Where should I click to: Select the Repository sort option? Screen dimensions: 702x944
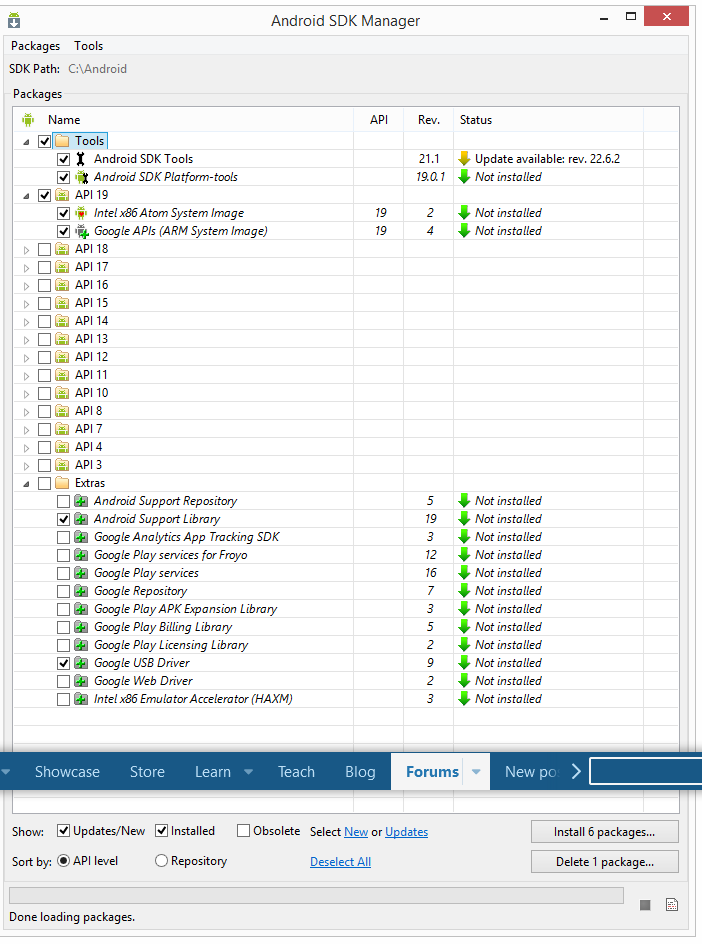point(161,861)
